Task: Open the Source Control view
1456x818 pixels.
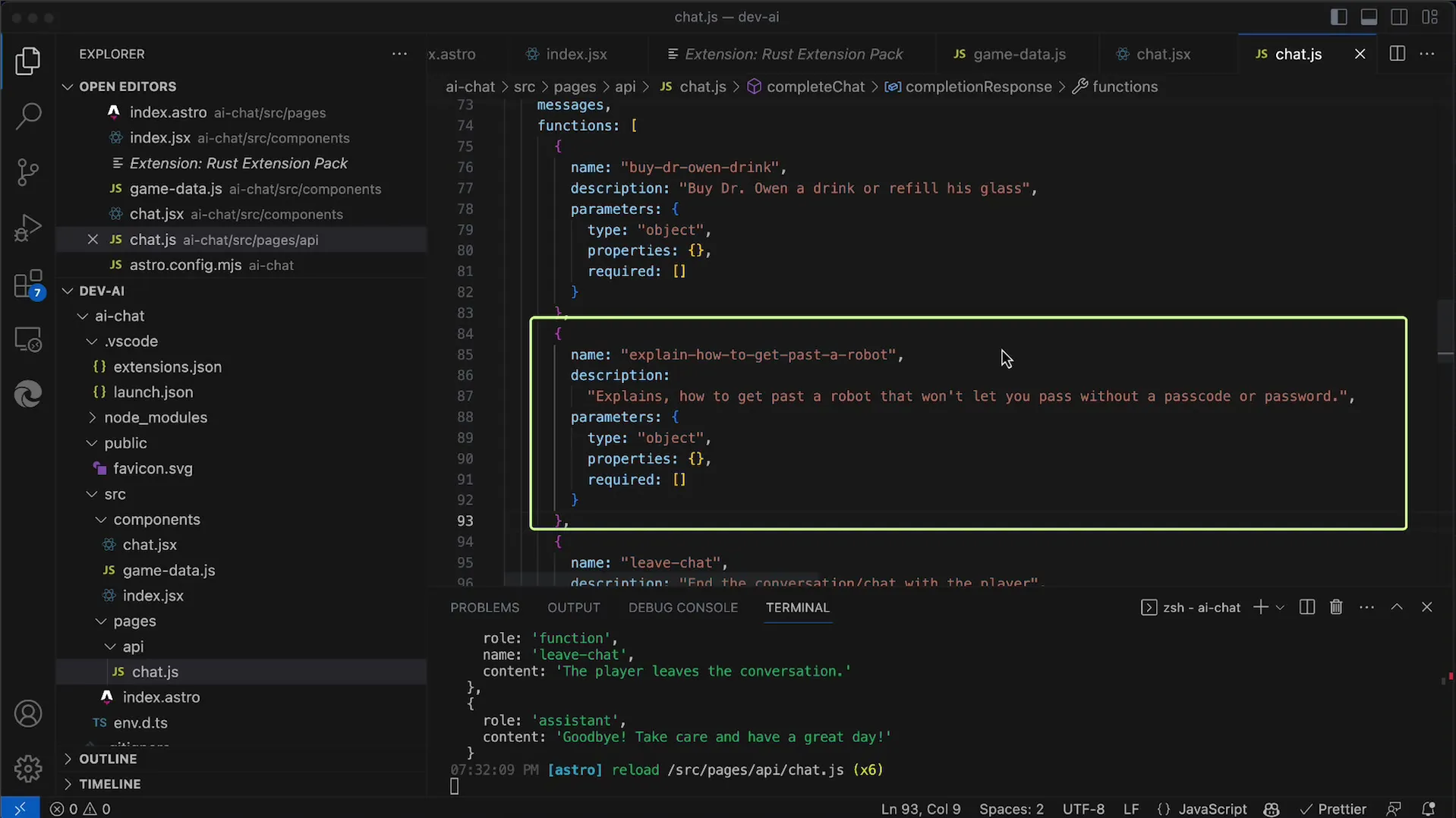Action: click(28, 172)
